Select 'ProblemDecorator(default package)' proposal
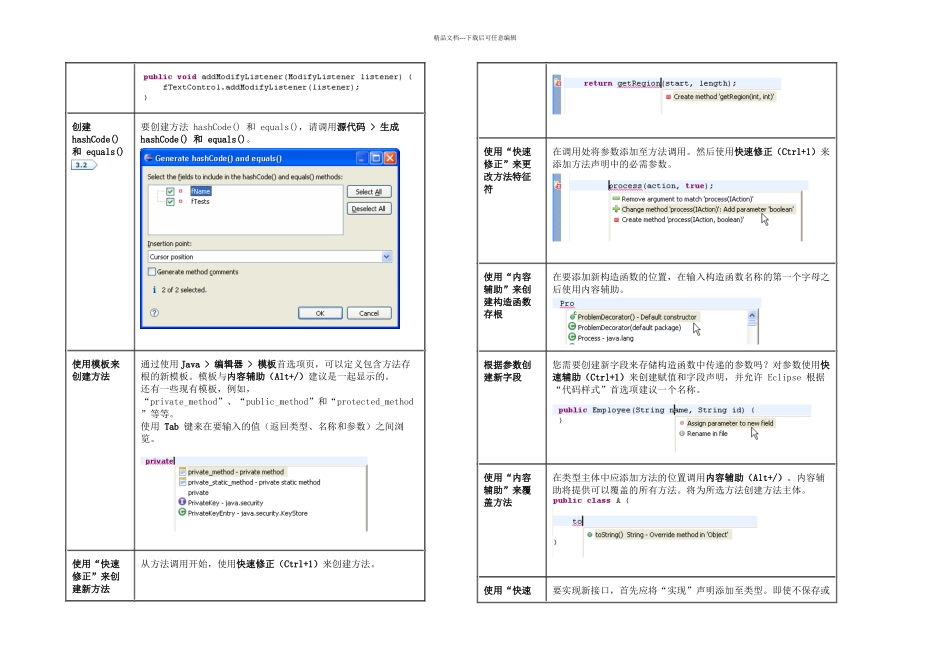The height and width of the screenshot is (672, 950). 629,328
